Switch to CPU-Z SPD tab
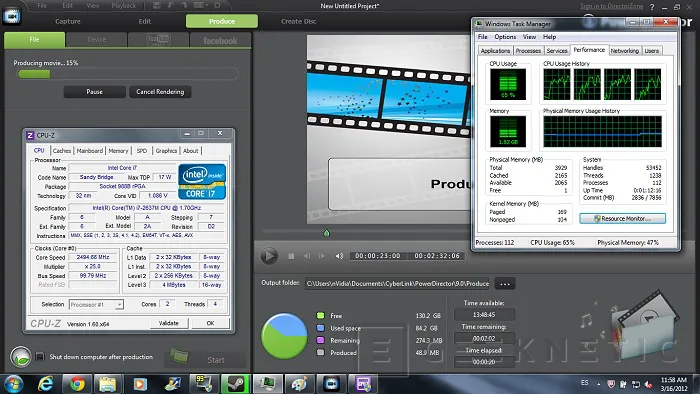700x394 pixels. point(142,151)
